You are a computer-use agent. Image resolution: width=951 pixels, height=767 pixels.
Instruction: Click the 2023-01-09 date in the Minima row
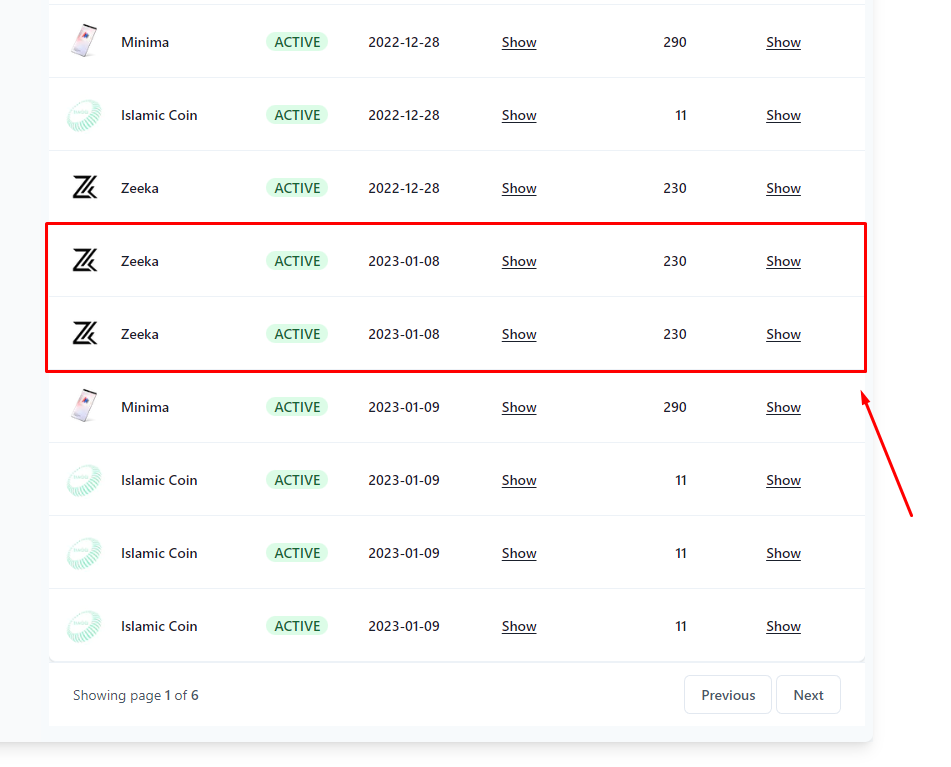pos(404,407)
